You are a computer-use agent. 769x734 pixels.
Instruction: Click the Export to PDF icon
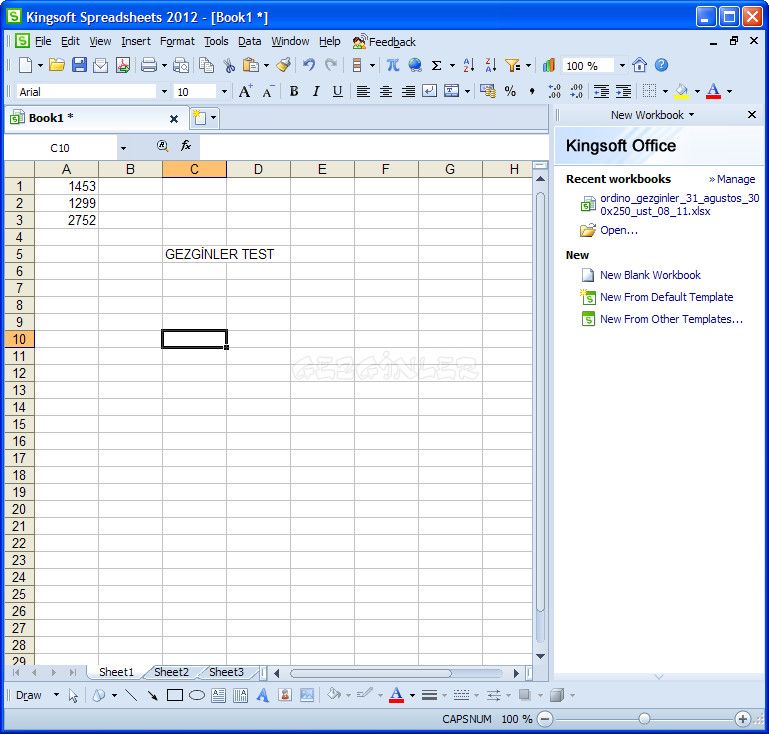click(123, 65)
